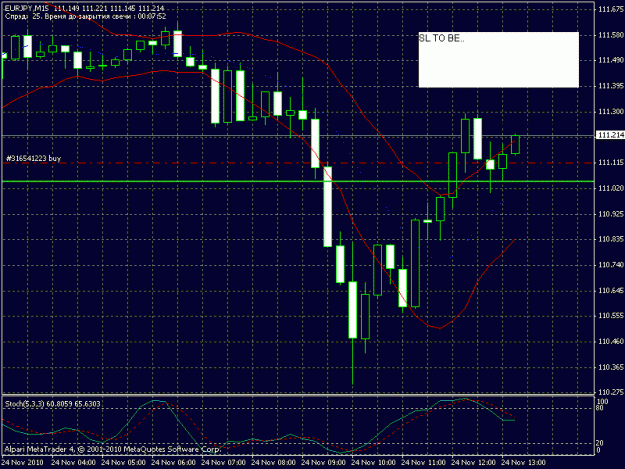Click the 110.835 price axis label
The width and height of the screenshot is (625, 469).
pyautogui.click(x=611, y=239)
